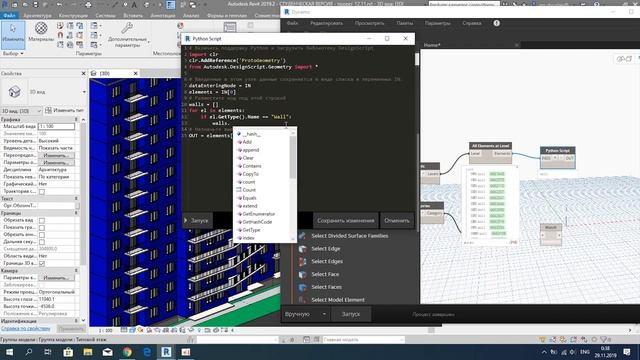Toggle Обрезать вид checkbox
The width and height of the screenshot is (640, 360).
42,220
